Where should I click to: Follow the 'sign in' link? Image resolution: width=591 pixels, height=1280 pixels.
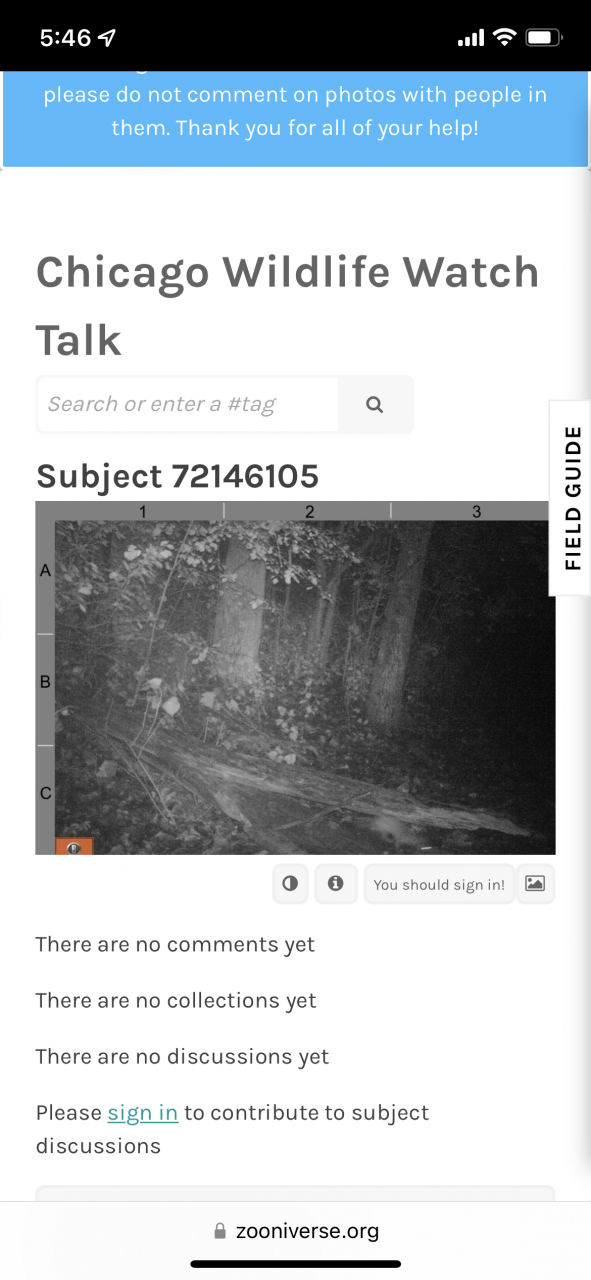coord(143,1113)
